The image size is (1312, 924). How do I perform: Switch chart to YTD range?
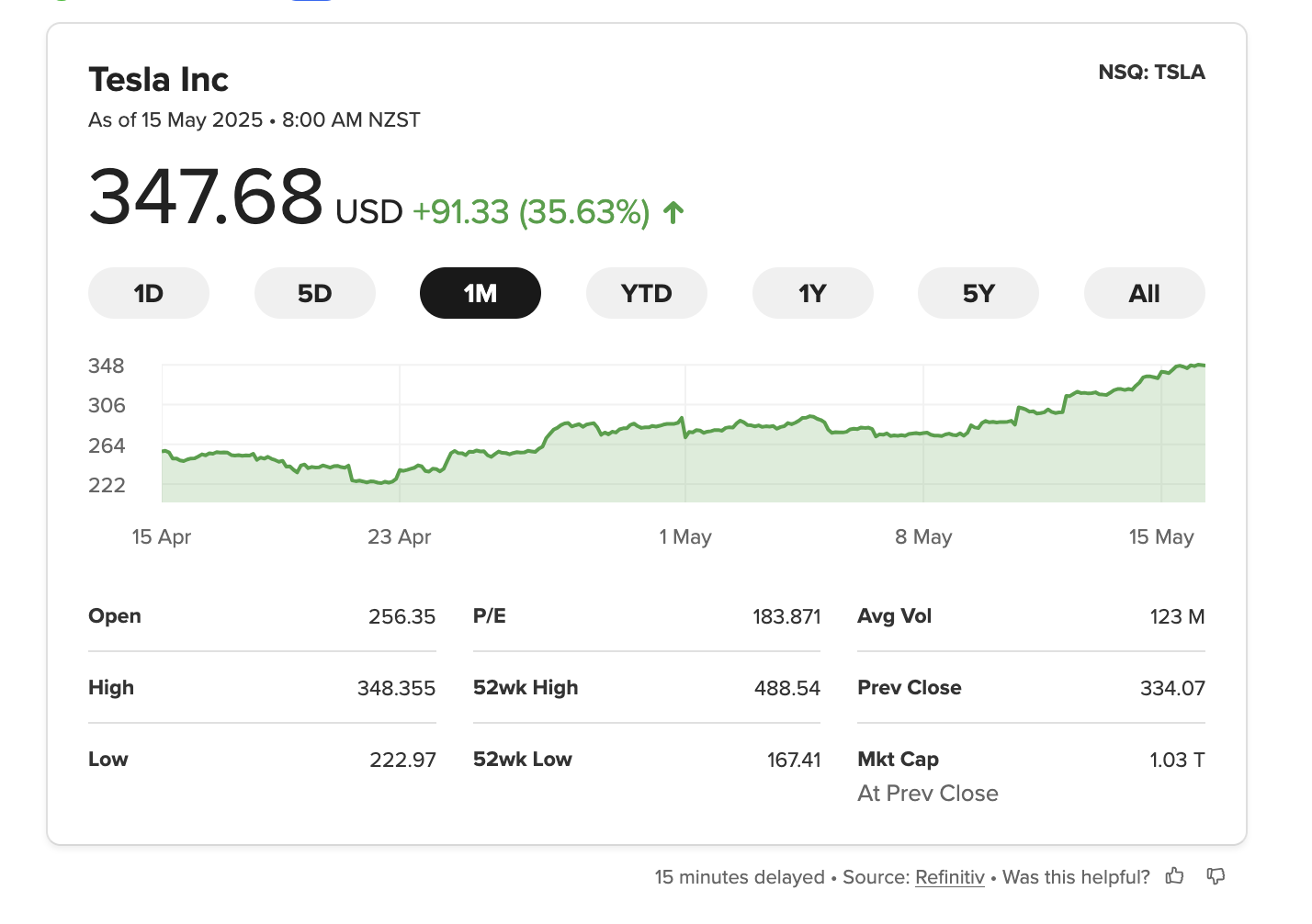click(x=647, y=293)
